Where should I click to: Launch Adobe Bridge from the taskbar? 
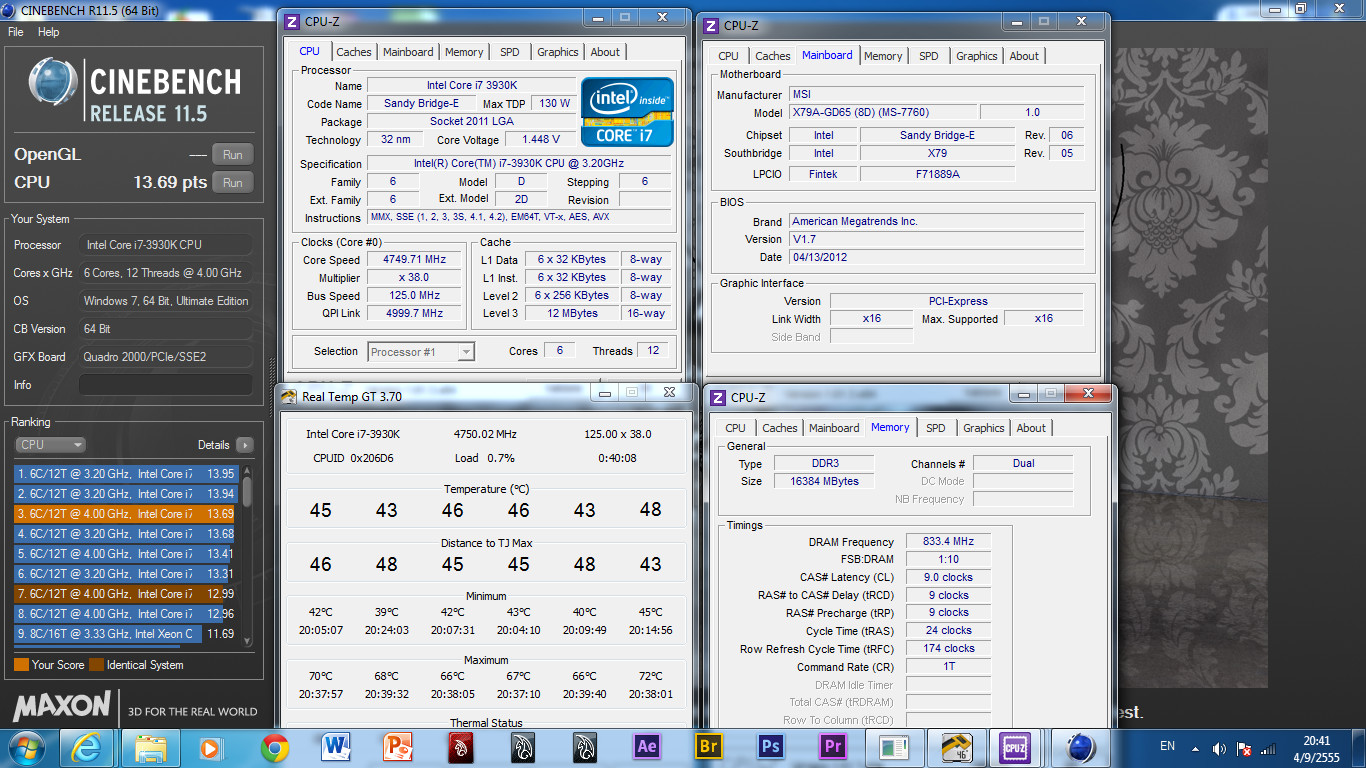pyautogui.click(x=709, y=747)
